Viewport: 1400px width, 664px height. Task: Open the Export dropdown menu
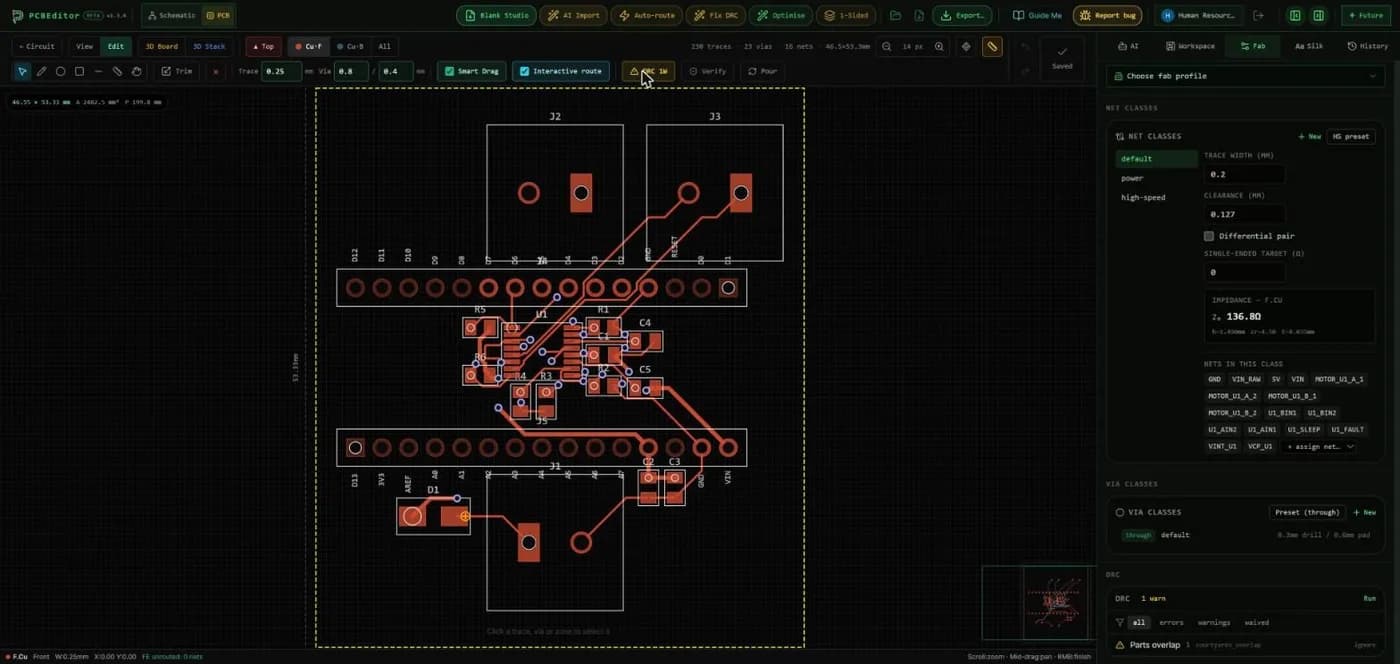962,16
